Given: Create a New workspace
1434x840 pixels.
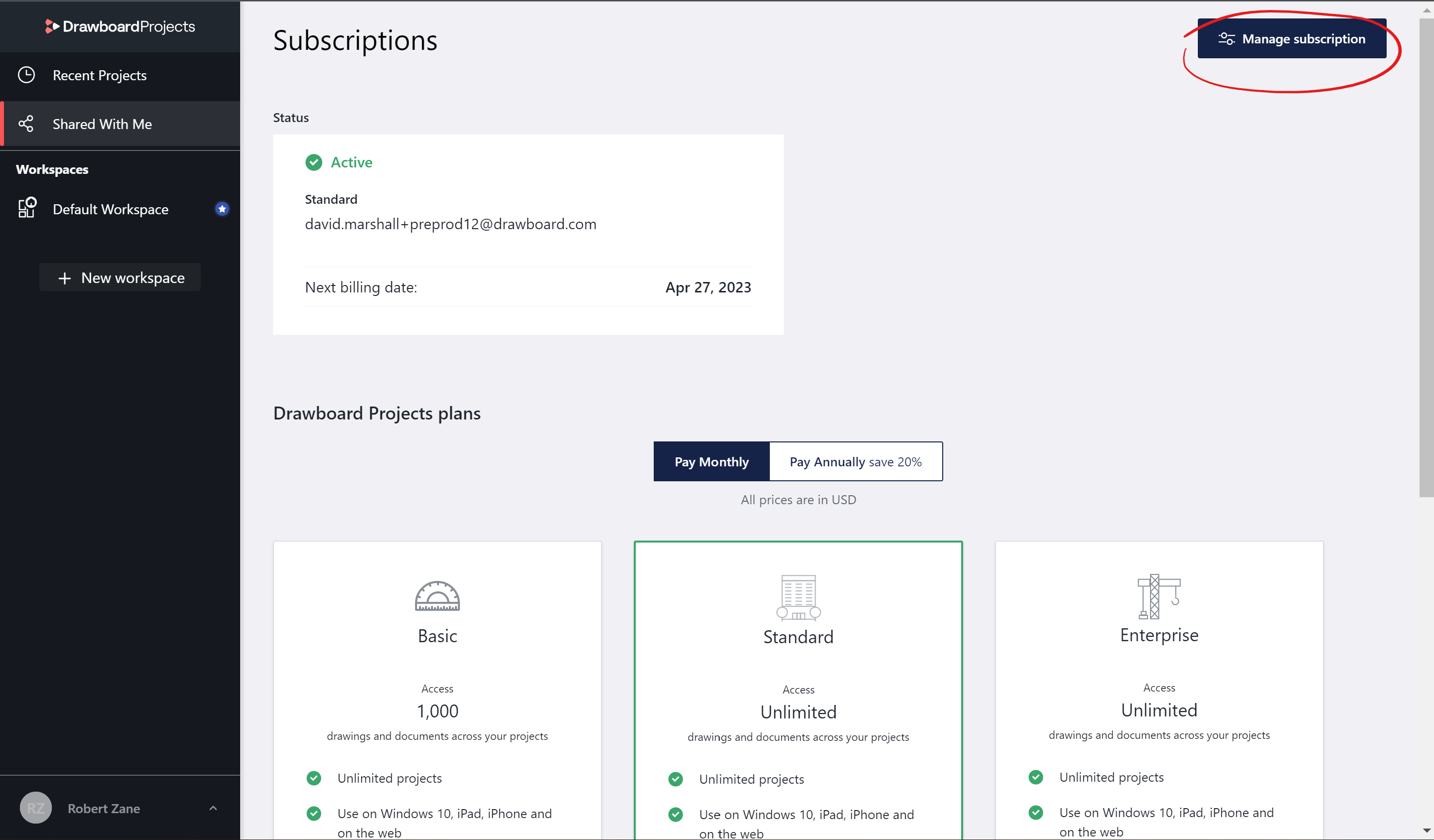Looking at the screenshot, I should (x=120, y=278).
